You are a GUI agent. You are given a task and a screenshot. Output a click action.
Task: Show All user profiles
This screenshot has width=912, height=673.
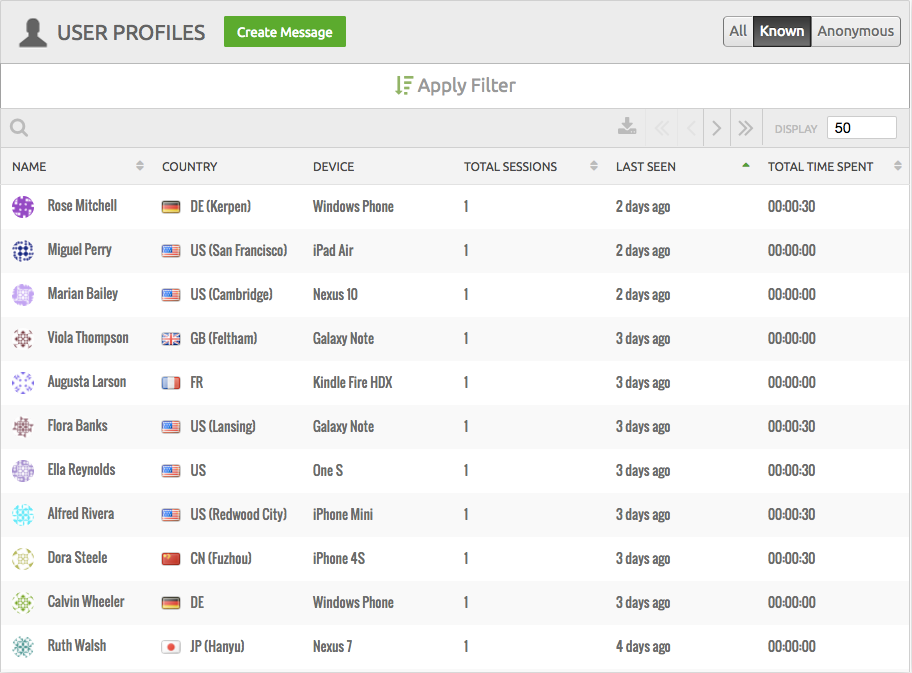click(x=738, y=31)
